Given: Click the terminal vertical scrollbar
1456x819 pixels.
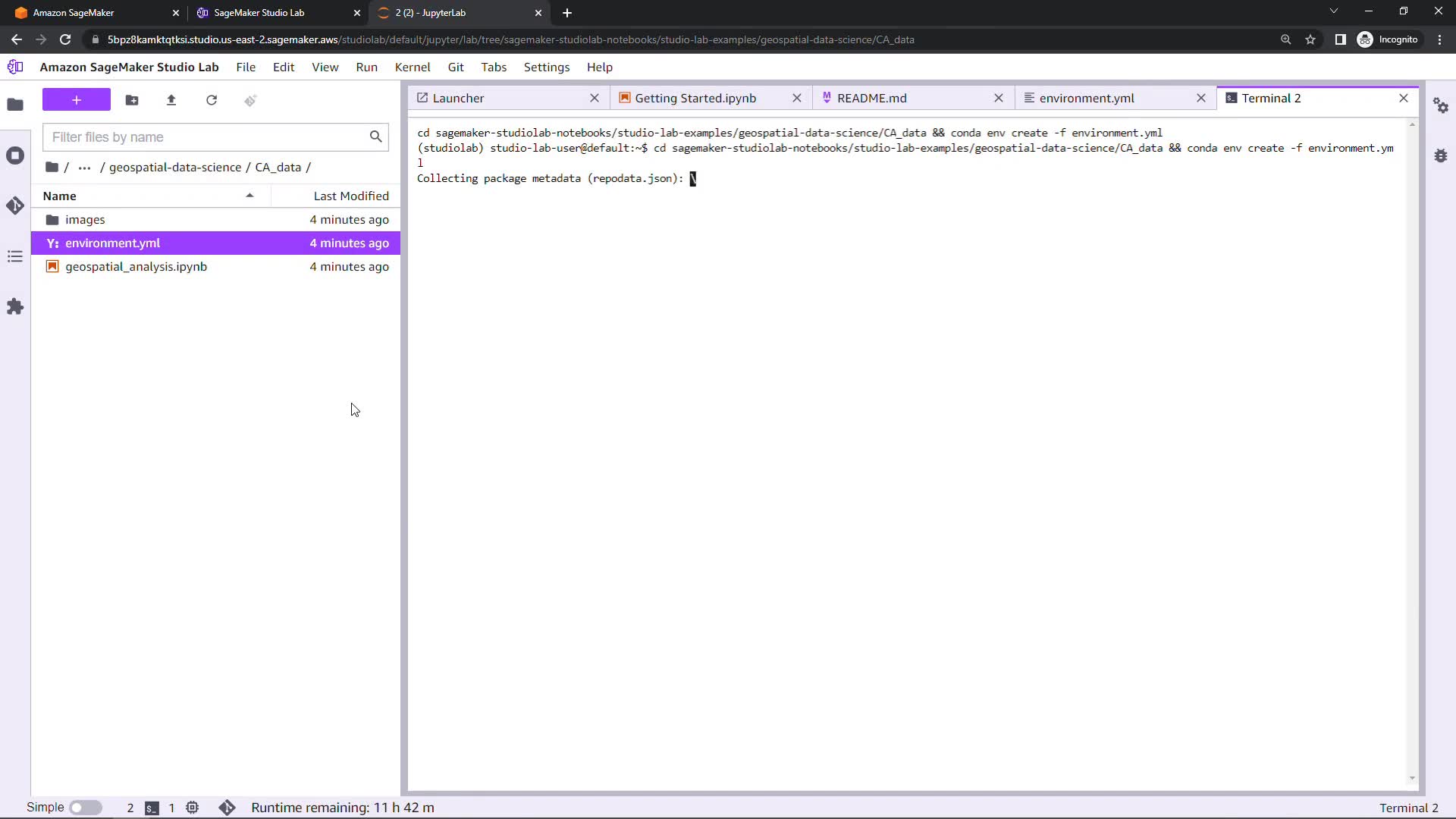Looking at the screenshot, I should pos(1411,450).
